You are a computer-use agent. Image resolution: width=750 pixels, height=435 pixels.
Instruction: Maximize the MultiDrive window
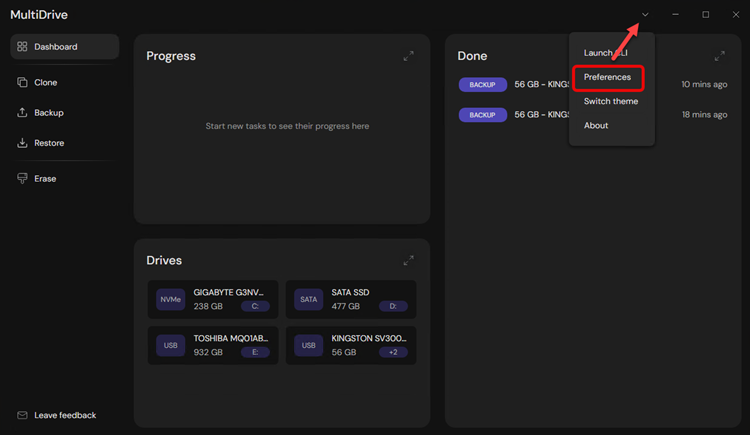(706, 15)
